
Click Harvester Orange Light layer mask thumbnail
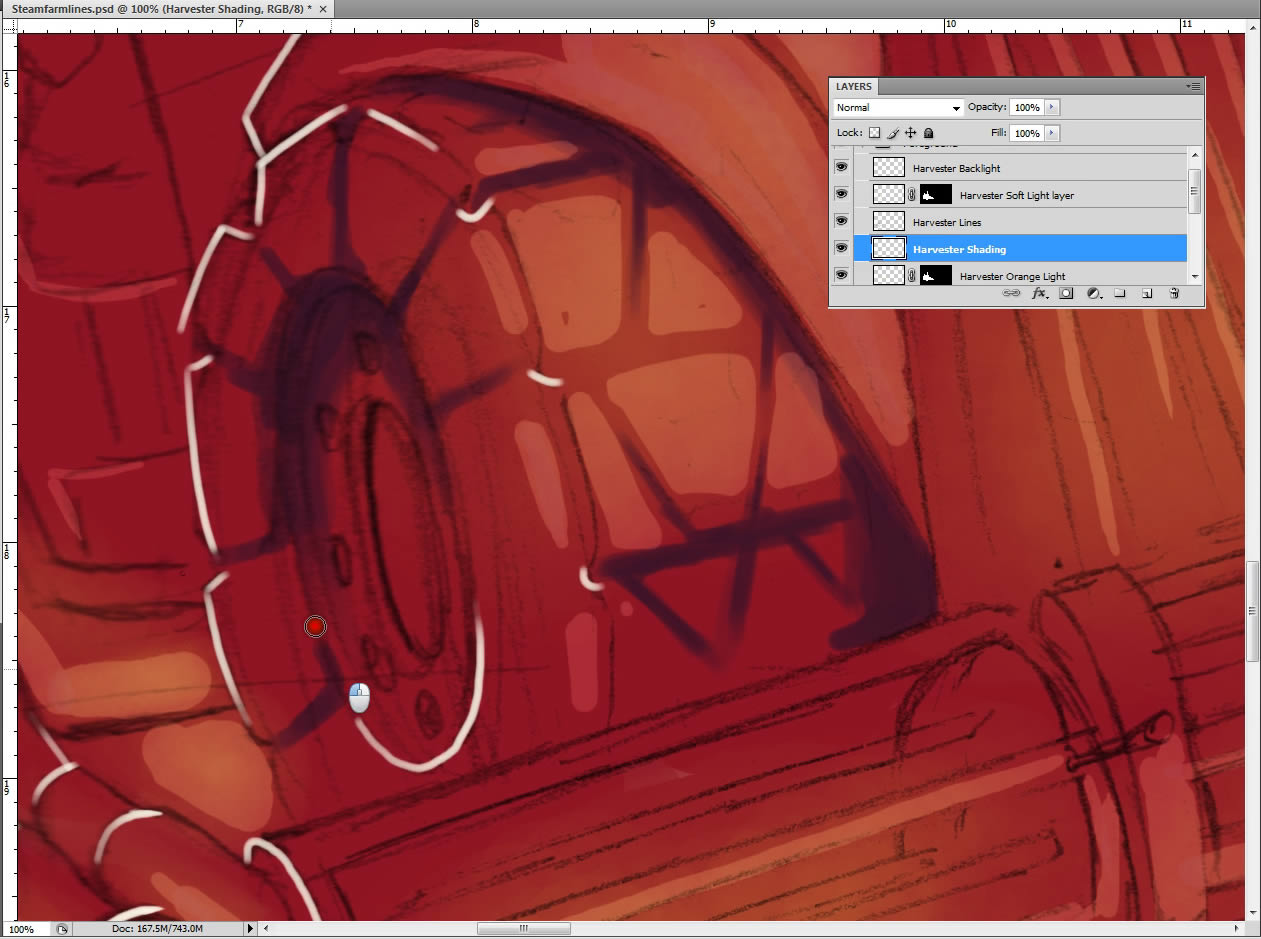[935, 275]
